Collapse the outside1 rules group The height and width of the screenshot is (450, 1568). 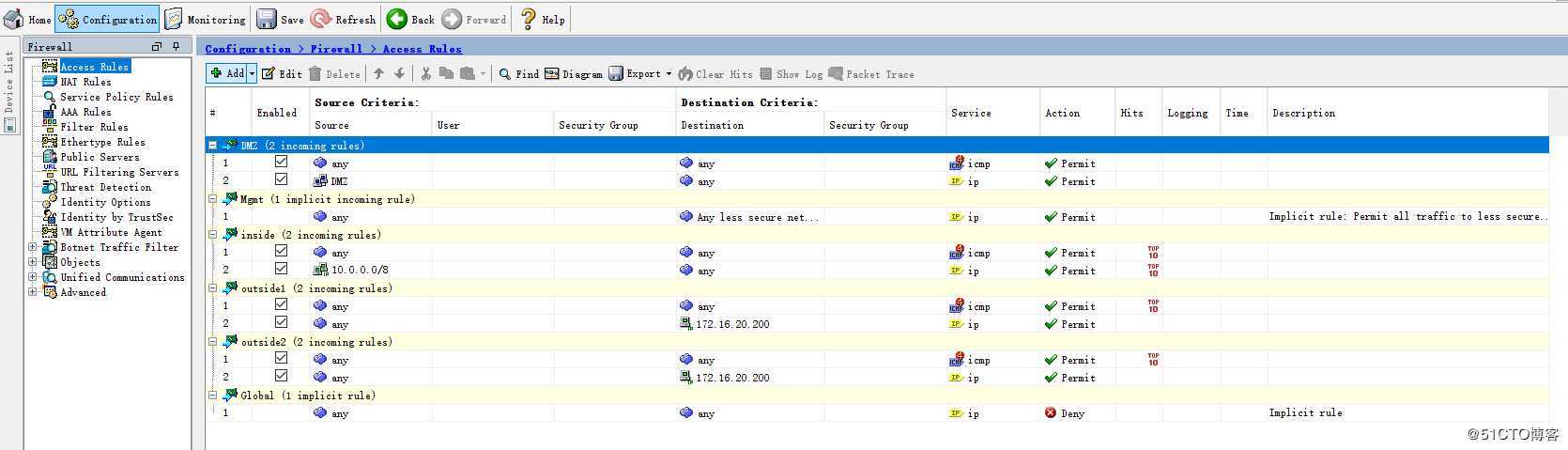click(212, 288)
